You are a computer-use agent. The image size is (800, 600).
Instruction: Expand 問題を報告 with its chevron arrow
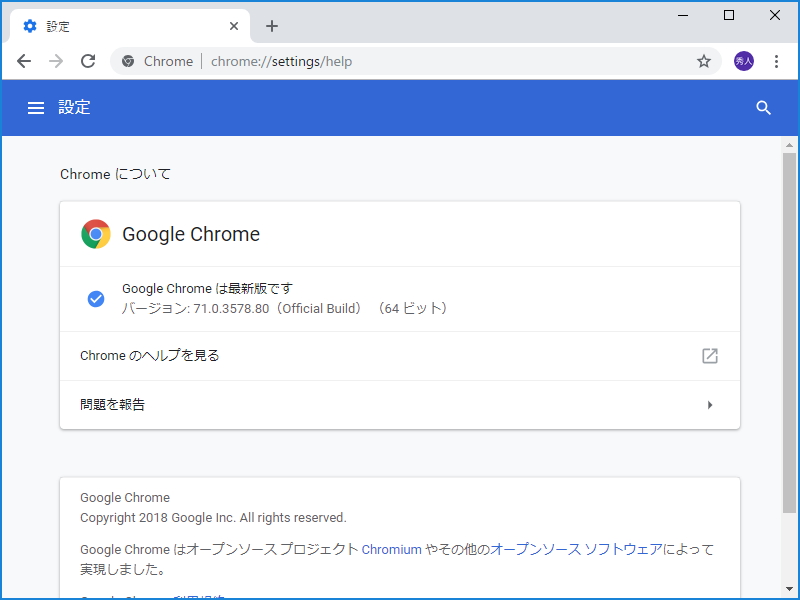point(710,404)
